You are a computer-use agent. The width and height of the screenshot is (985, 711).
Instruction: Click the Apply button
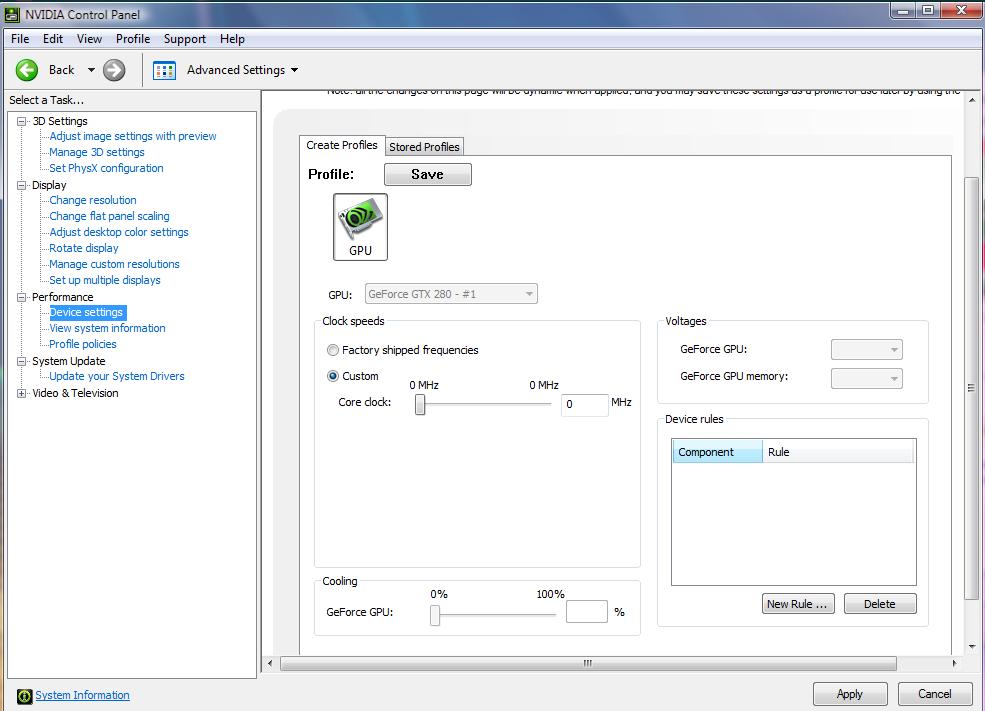[x=850, y=694]
